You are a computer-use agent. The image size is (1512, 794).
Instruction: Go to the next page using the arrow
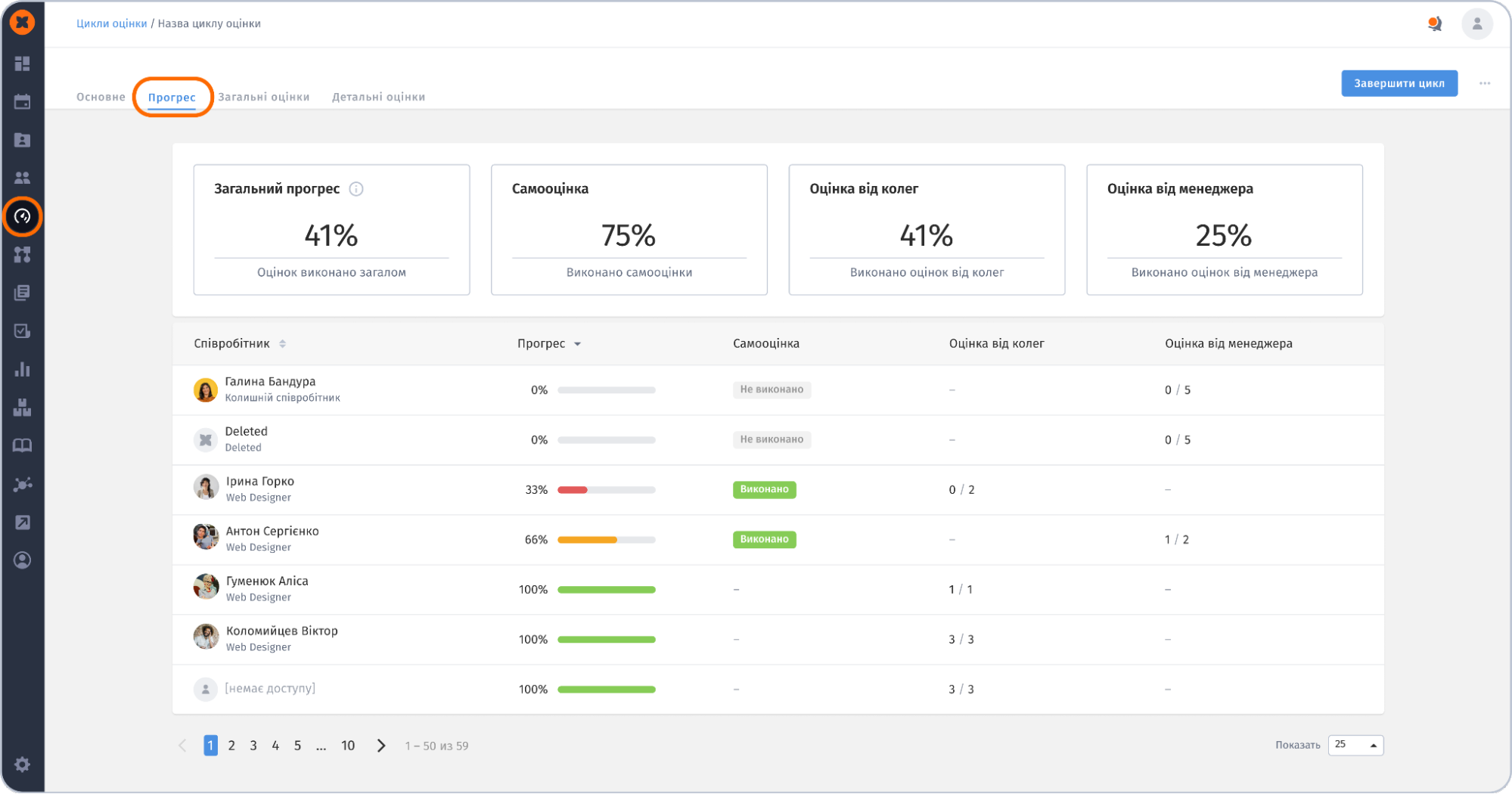381,746
